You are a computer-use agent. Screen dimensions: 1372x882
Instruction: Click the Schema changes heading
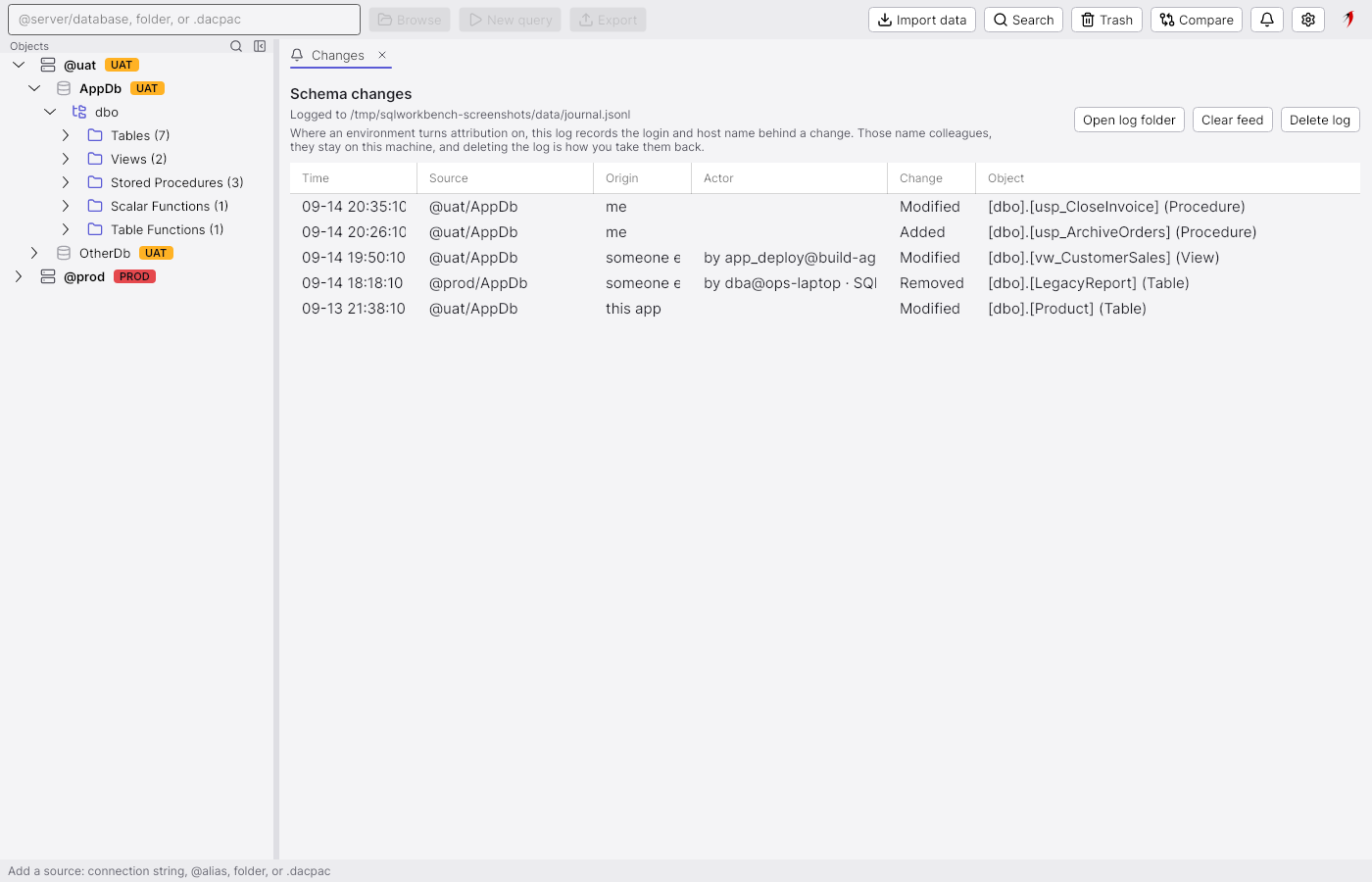tap(351, 94)
